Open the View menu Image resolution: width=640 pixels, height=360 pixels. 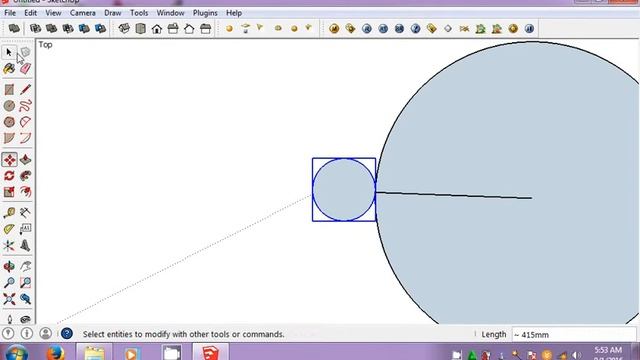coord(53,13)
